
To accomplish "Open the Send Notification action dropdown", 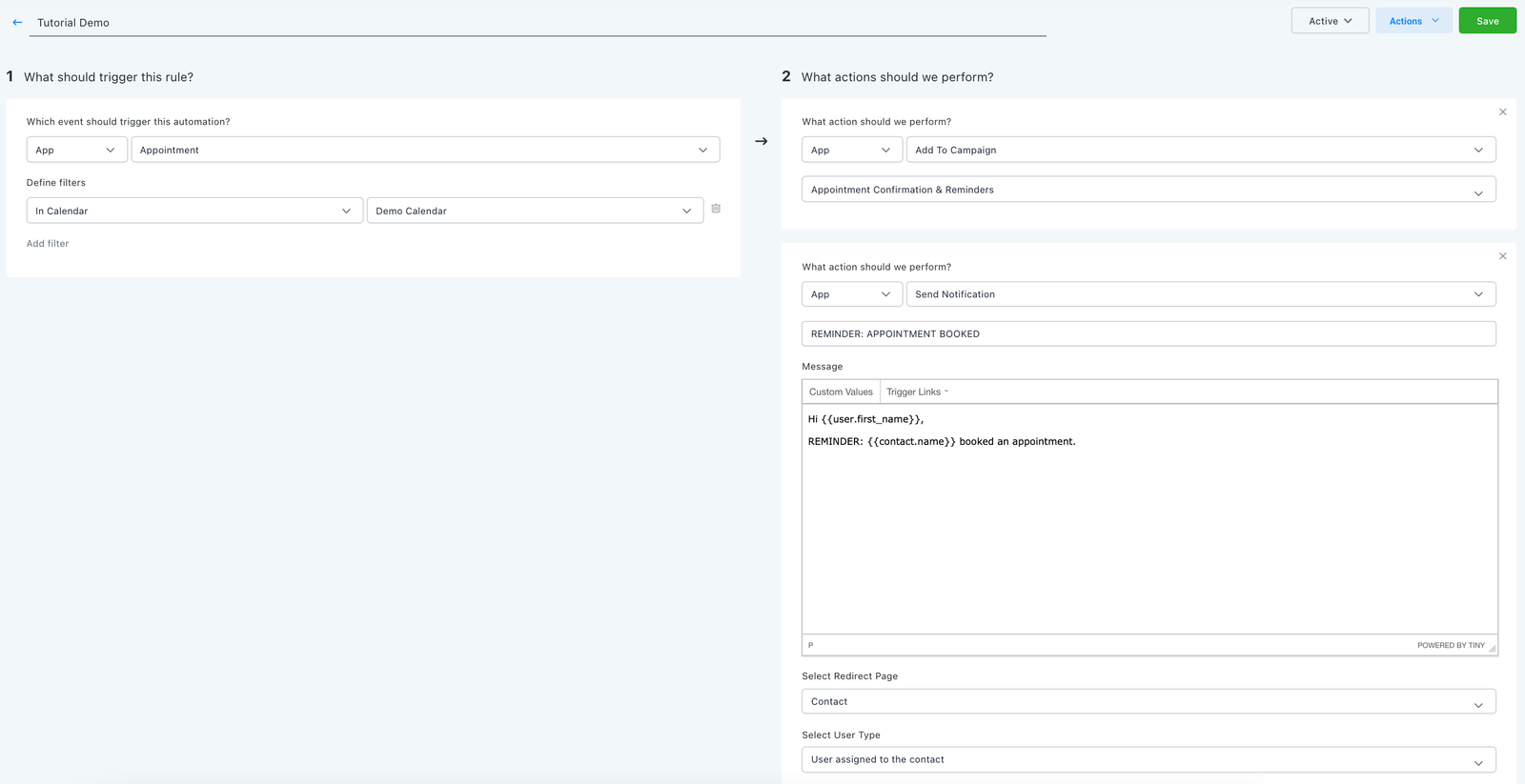I will (x=1200, y=295).
